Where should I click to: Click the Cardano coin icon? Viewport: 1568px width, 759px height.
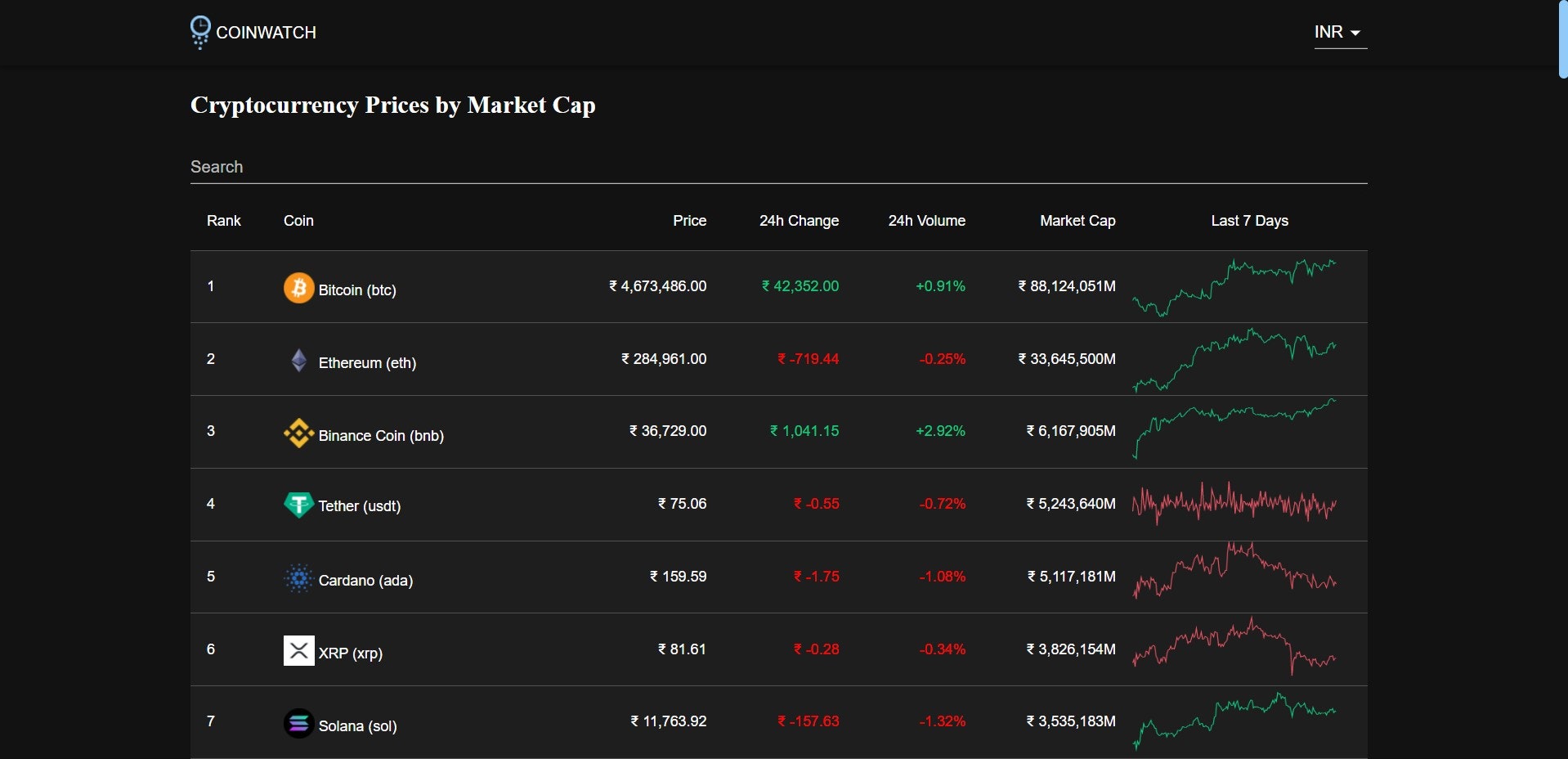pyautogui.click(x=298, y=578)
